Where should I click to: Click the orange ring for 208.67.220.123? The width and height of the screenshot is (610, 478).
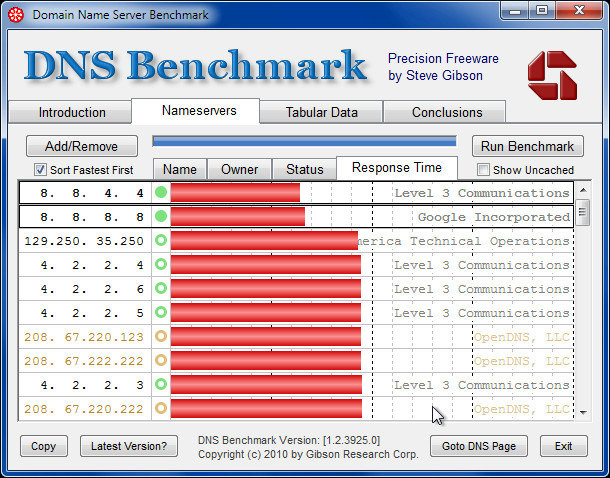click(x=161, y=336)
